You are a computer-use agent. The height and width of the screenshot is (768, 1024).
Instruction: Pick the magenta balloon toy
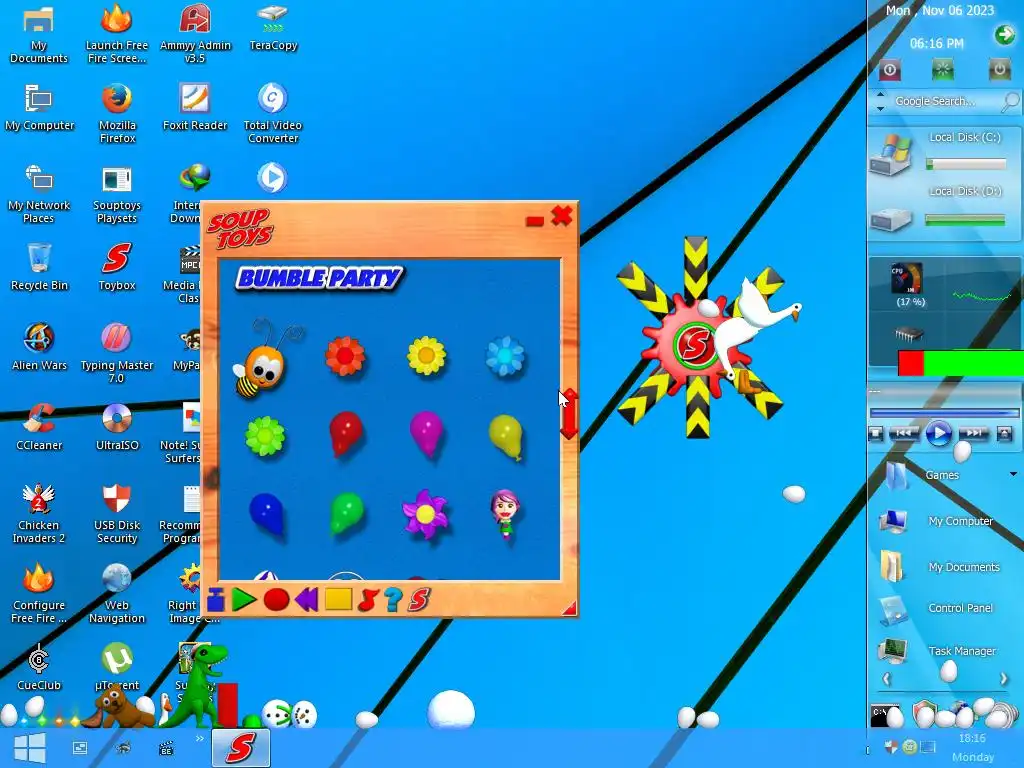pyautogui.click(x=426, y=435)
